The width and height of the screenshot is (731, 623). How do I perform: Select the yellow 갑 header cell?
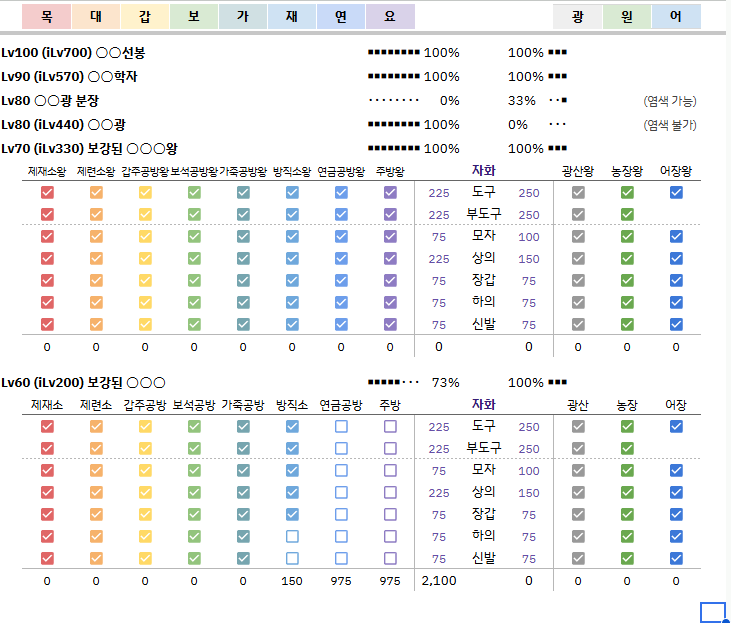[145, 17]
